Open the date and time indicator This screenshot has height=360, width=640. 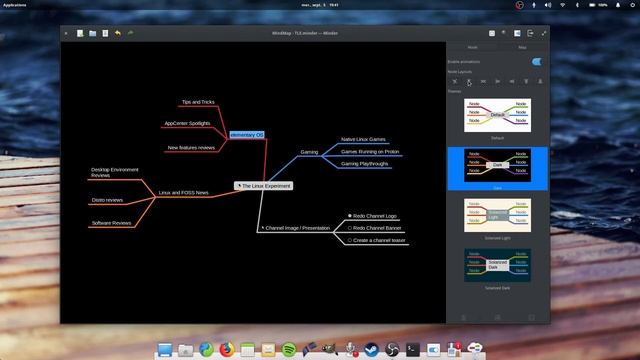pyautogui.click(x=320, y=5)
